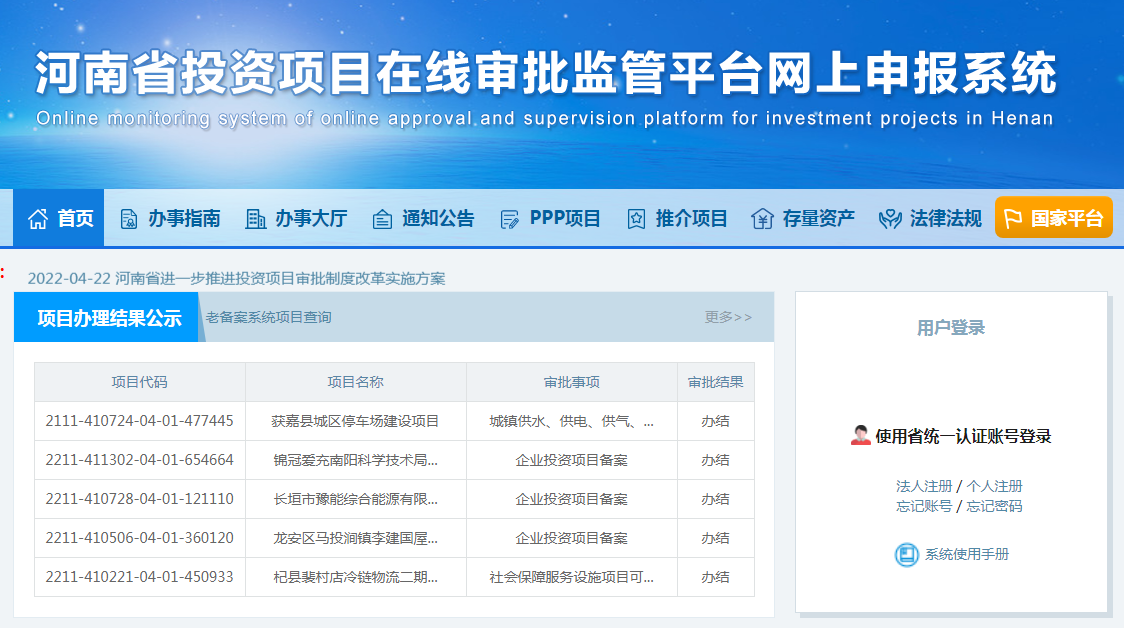The height and width of the screenshot is (628, 1124).
Task: Click the flag icon on 国家平台
Action: click(1013, 218)
